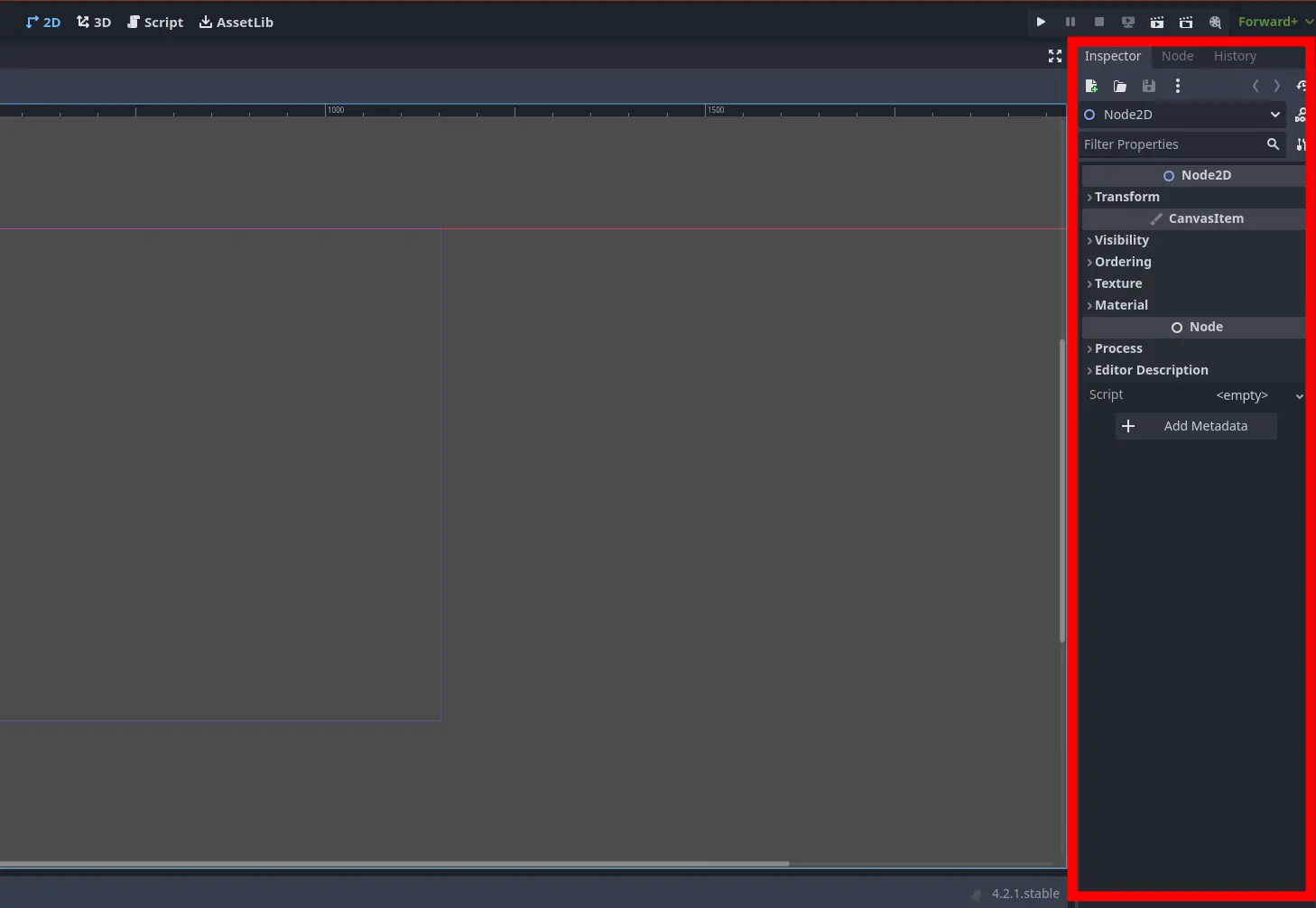The height and width of the screenshot is (908, 1316).
Task: Click the magnifier in Filter Properties
Action: tap(1273, 144)
